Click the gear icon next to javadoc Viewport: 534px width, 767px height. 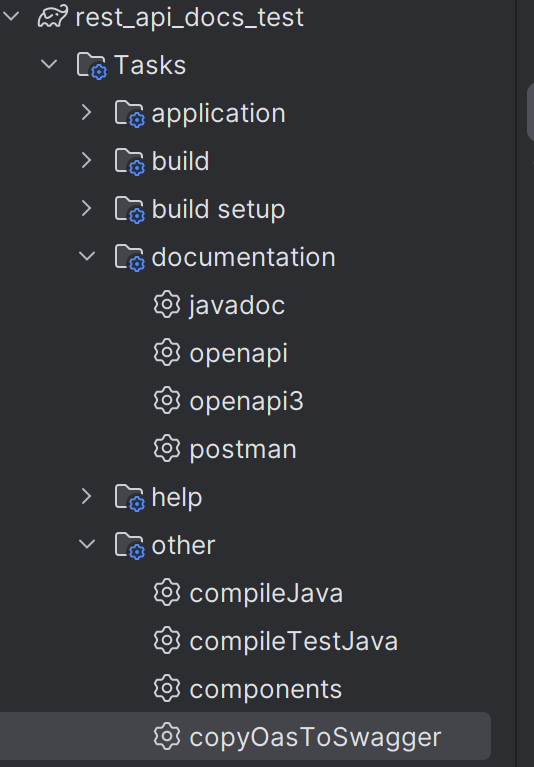pyautogui.click(x=167, y=304)
